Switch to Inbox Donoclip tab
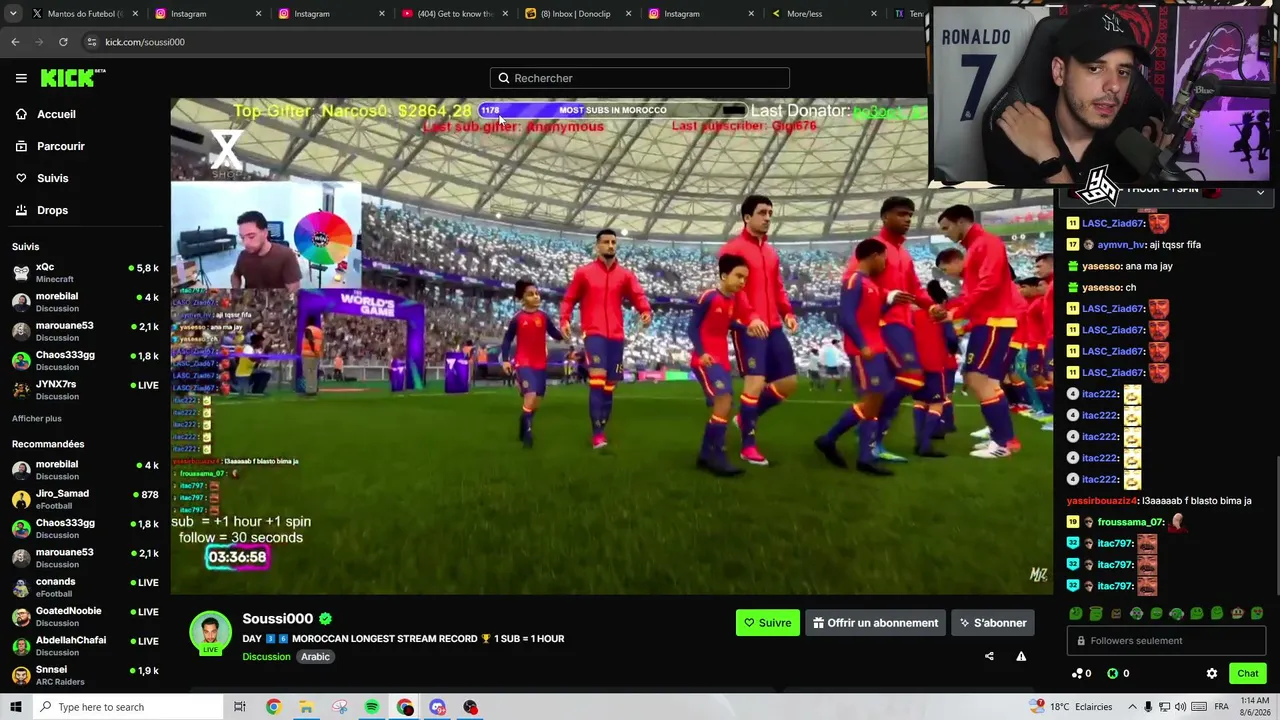Screen dimensions: 1280x720 [x=578, y=14]
